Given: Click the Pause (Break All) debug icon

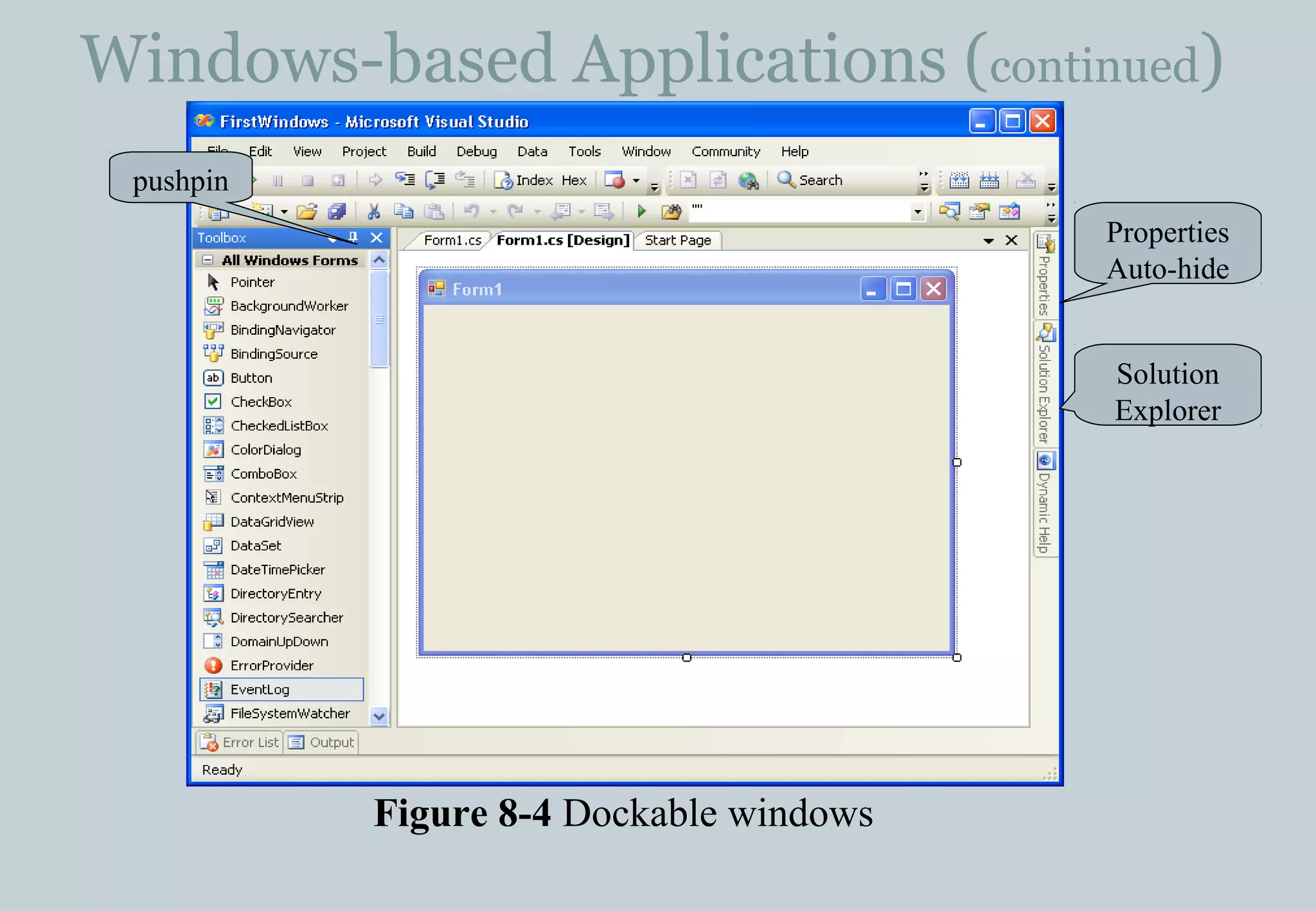Looking at the screenshot, I should coord(278,181).
